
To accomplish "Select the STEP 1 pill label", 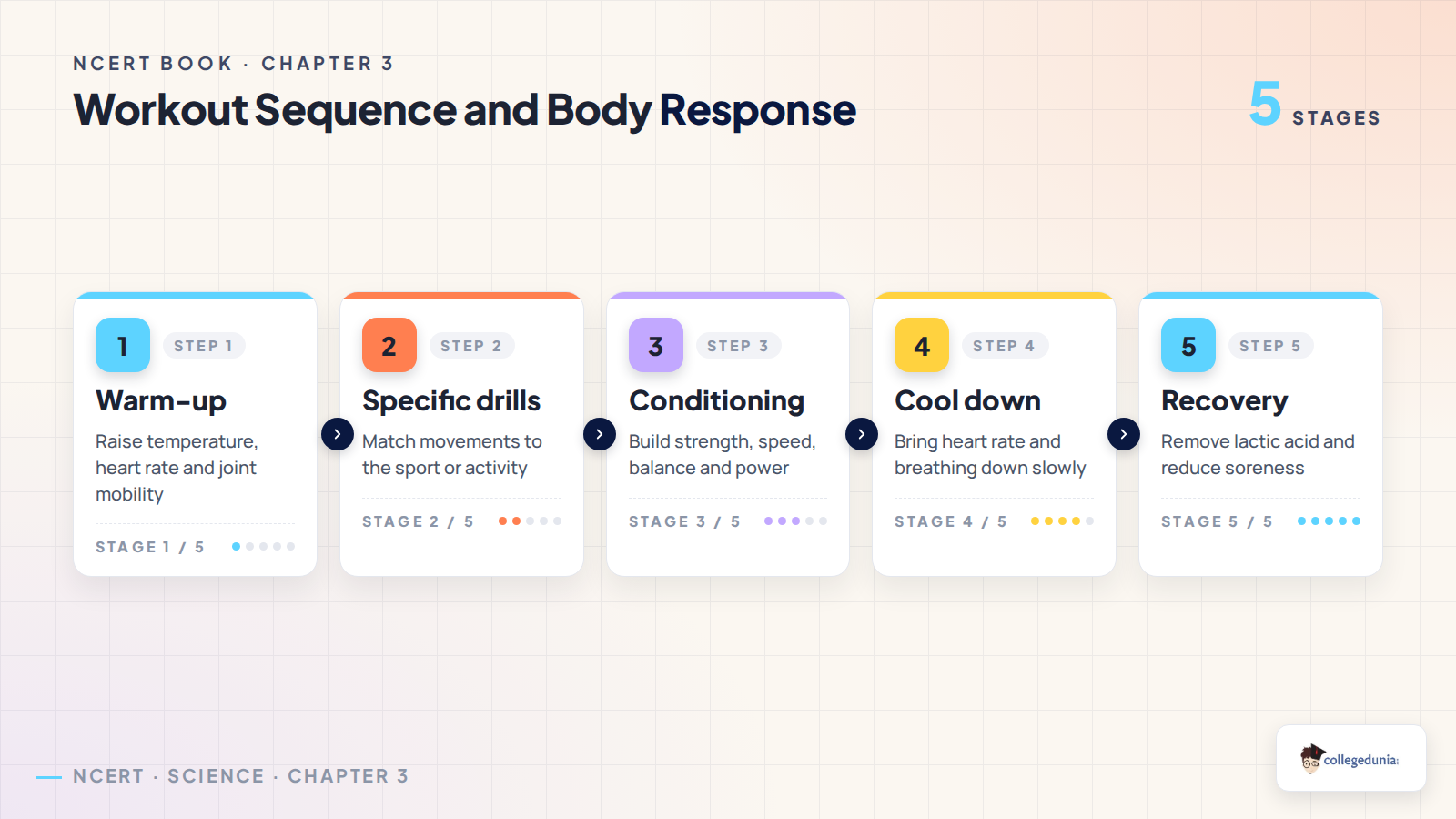I will tap(204, 346).
